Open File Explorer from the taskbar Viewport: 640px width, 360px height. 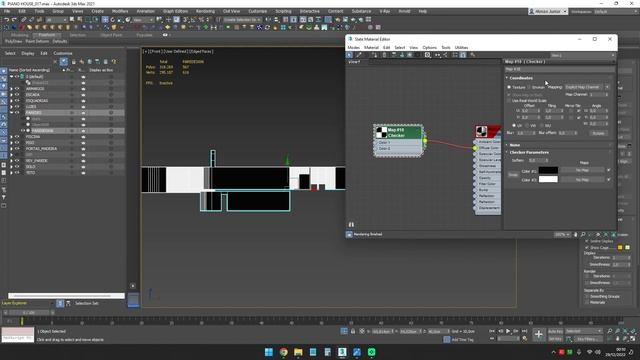point(298,352)
